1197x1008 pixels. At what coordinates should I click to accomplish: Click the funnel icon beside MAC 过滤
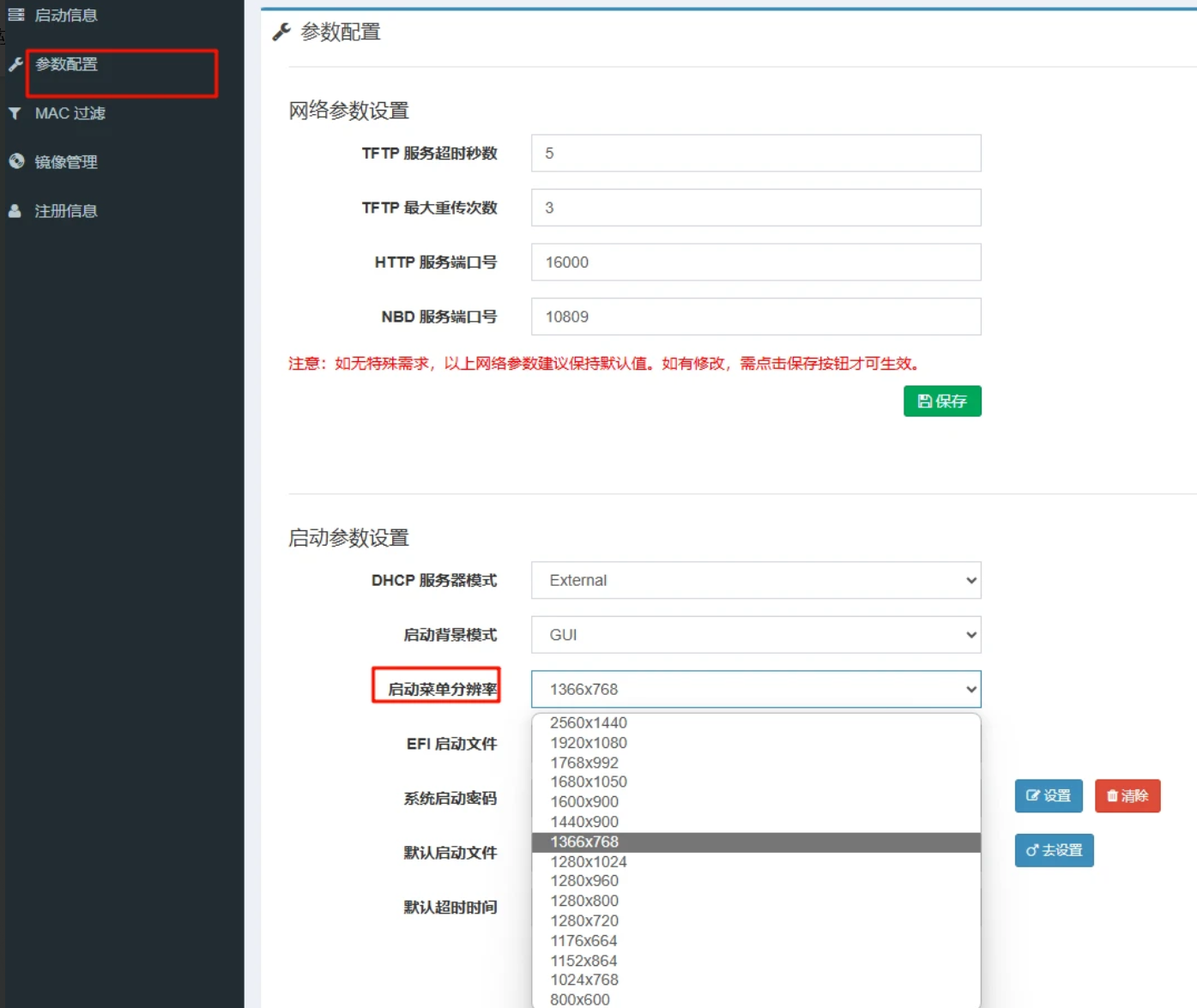click(15, 113)
